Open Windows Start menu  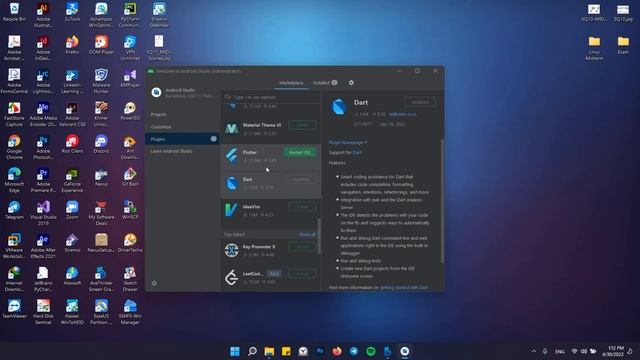[235, 351]
